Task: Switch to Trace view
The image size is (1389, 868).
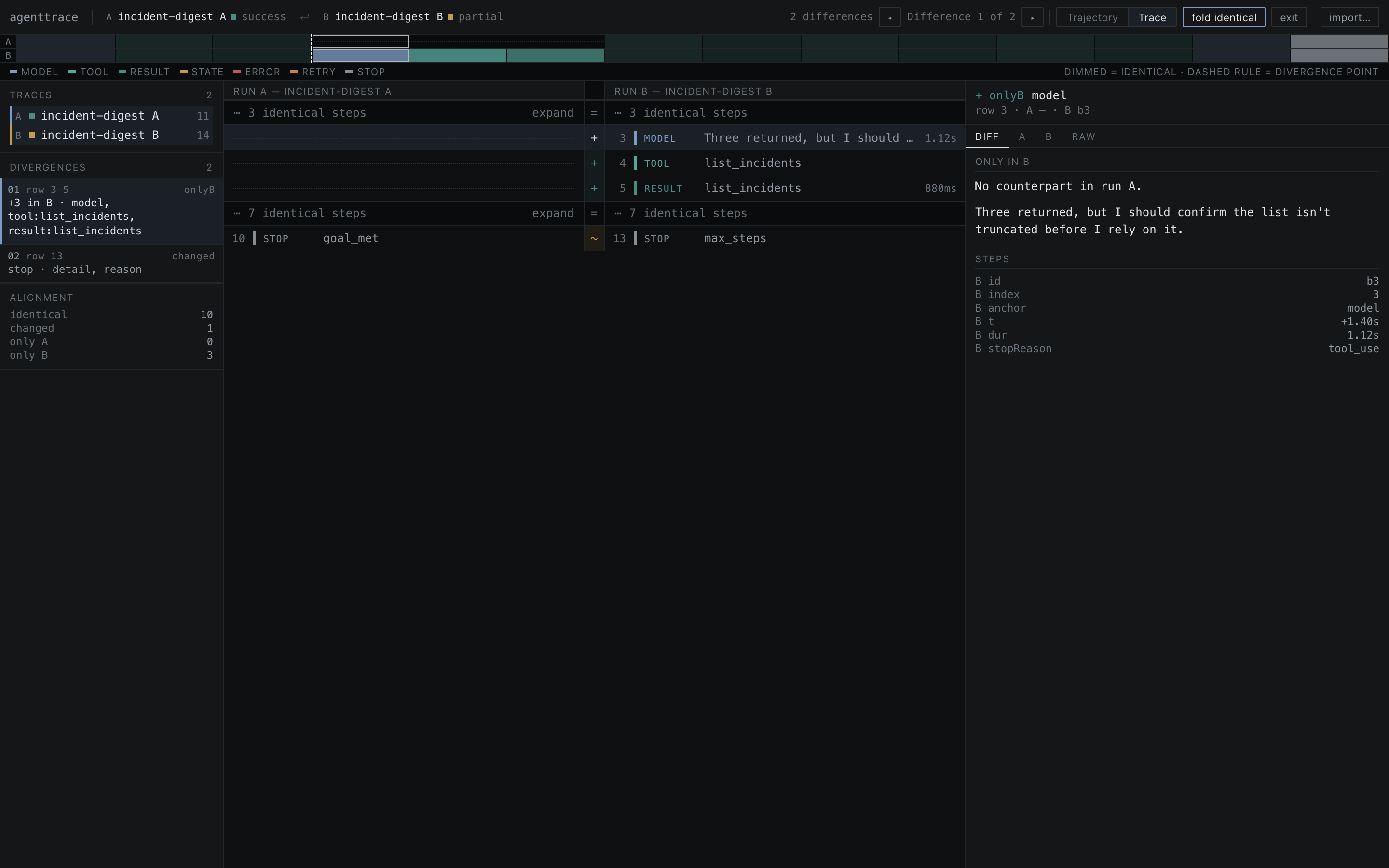Action: pos(1152,17)
